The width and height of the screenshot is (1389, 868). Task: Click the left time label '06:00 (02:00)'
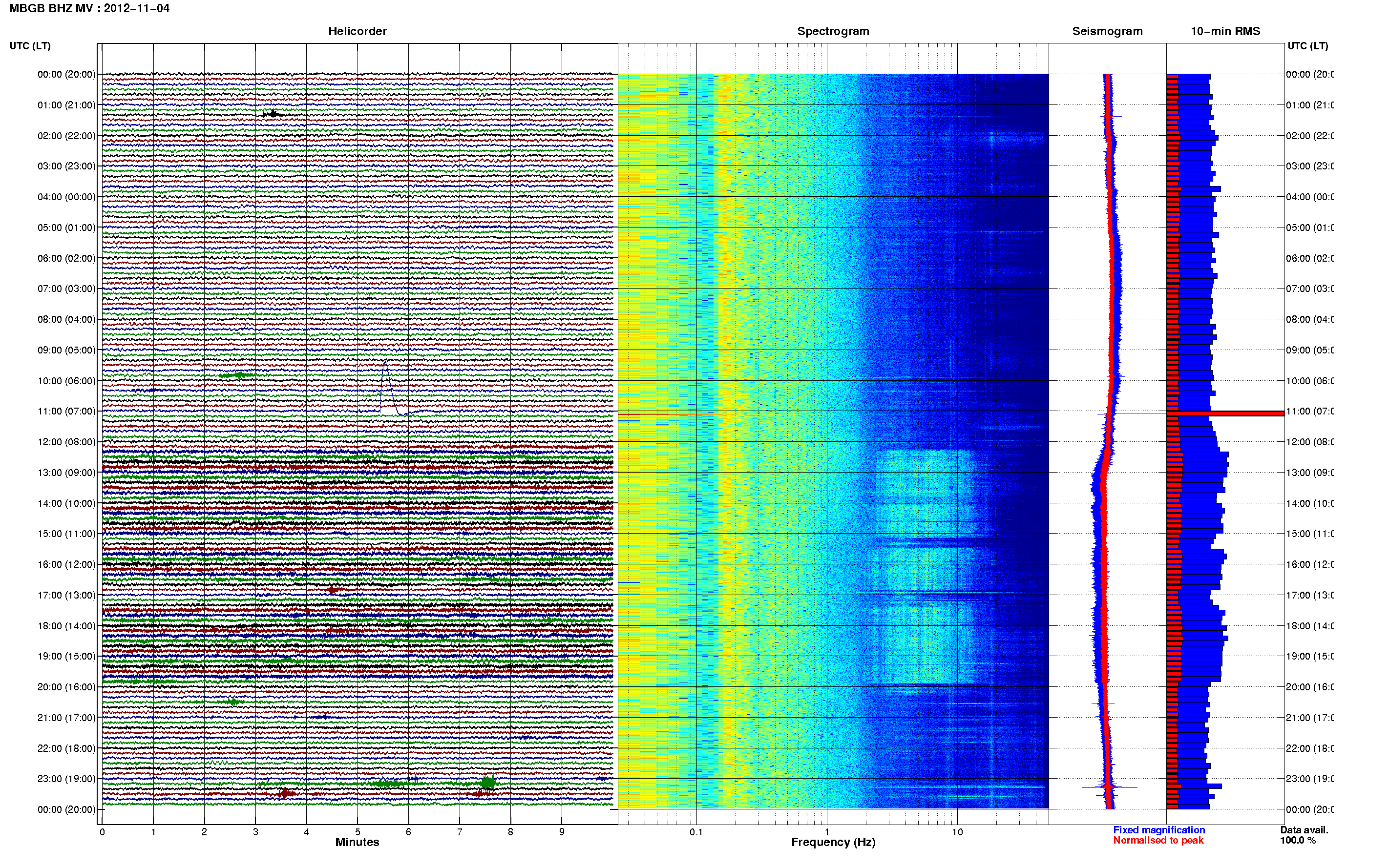tap(66, 258)
